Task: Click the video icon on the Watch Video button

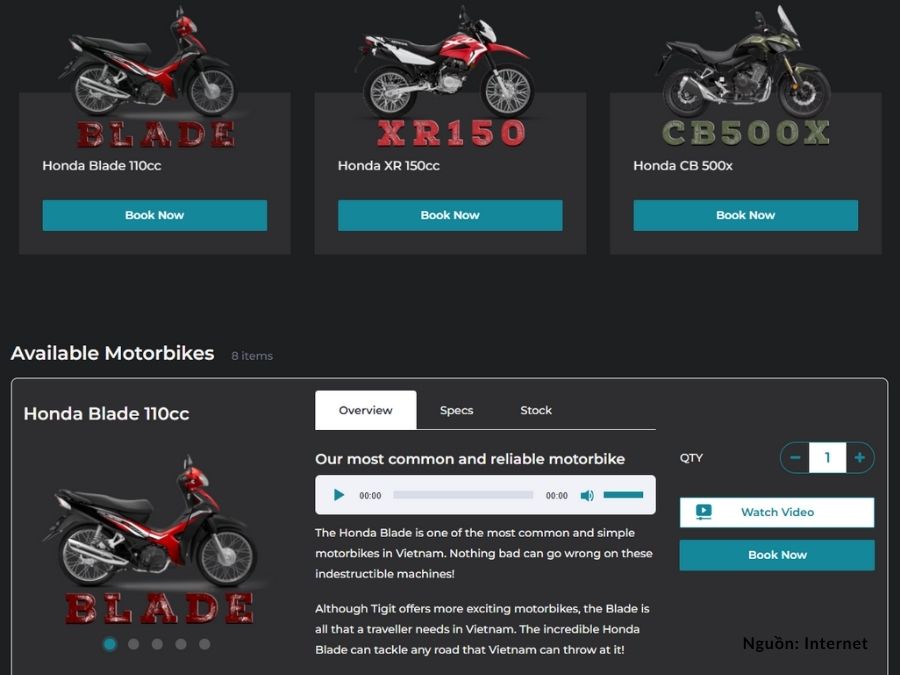Action: 704,511
